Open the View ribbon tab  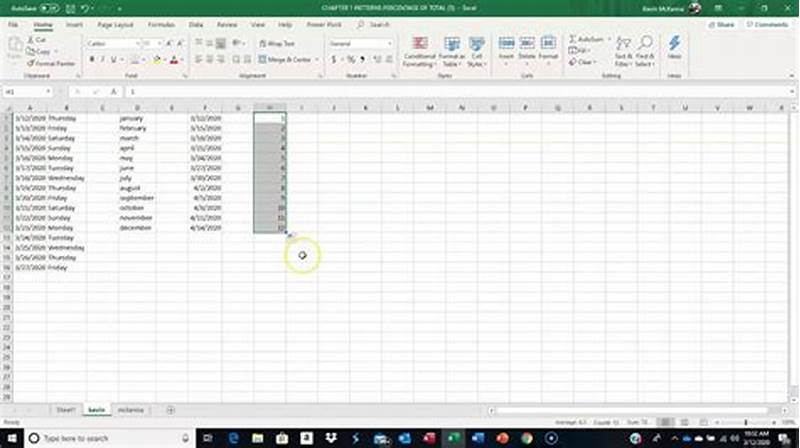[258, 24]
